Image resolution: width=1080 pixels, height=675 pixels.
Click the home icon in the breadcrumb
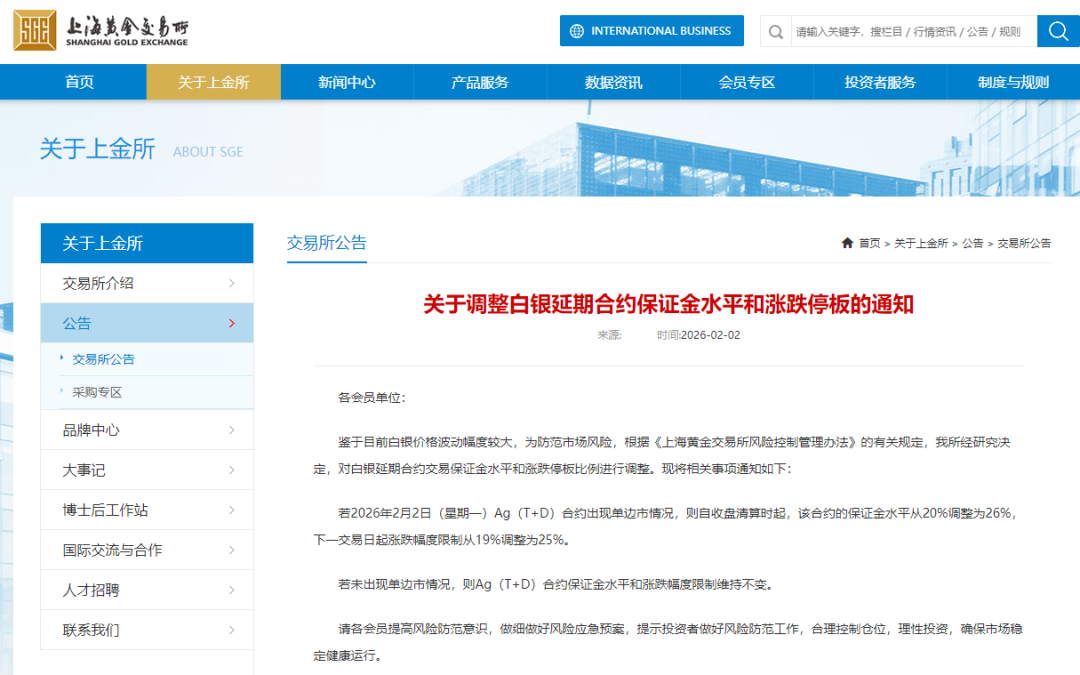click(x=846, y=243)
